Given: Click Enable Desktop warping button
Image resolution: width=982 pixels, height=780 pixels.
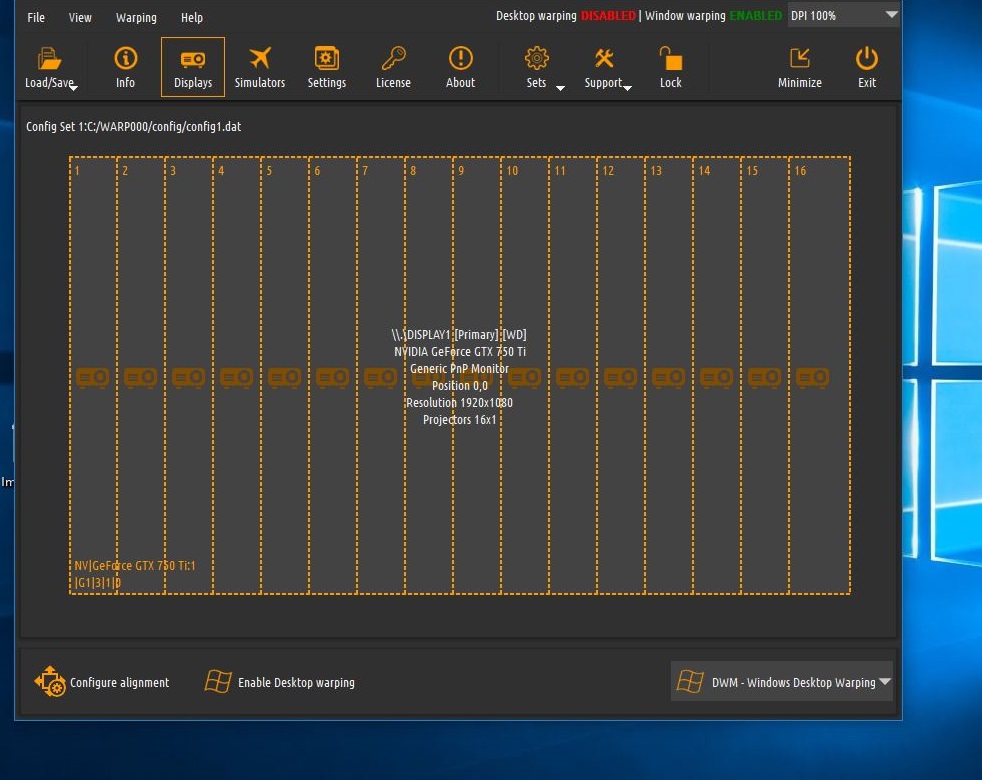Looking at the screenshot, I should coord(280,682).
